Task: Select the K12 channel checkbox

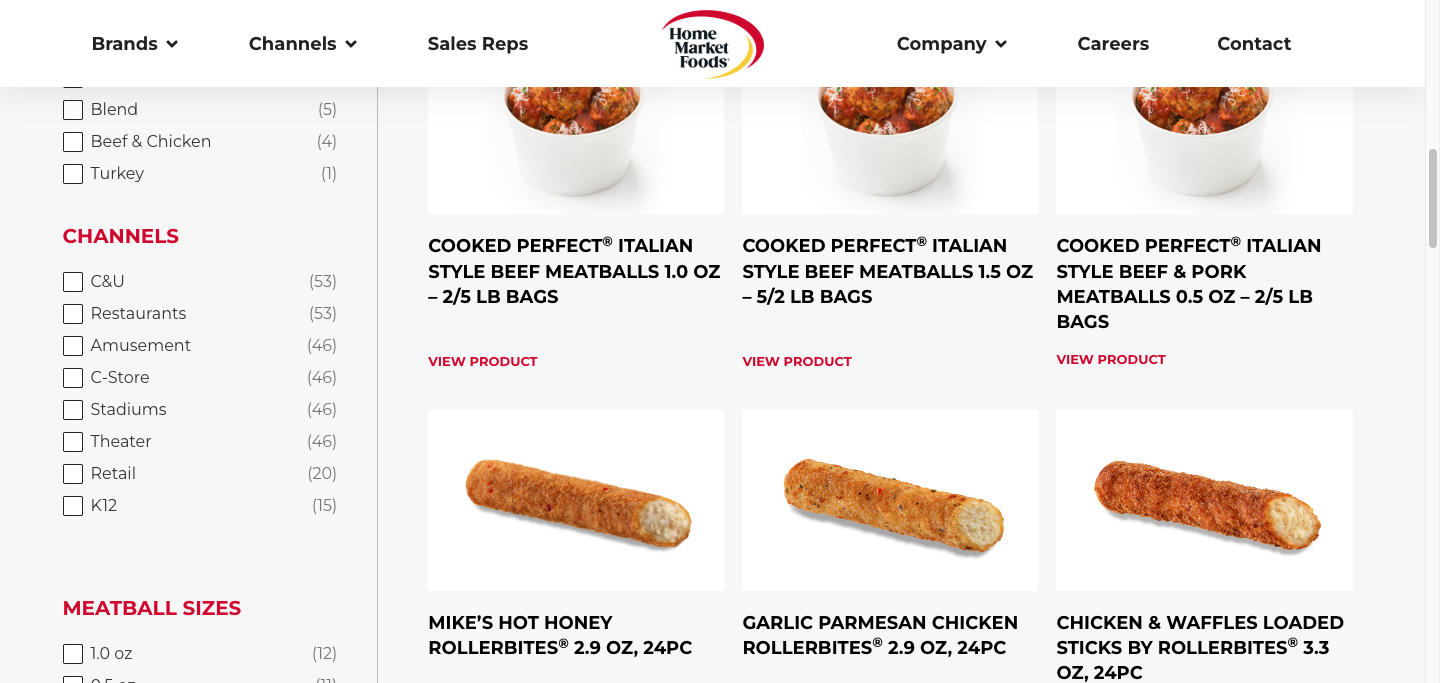Action: (73, 506)
